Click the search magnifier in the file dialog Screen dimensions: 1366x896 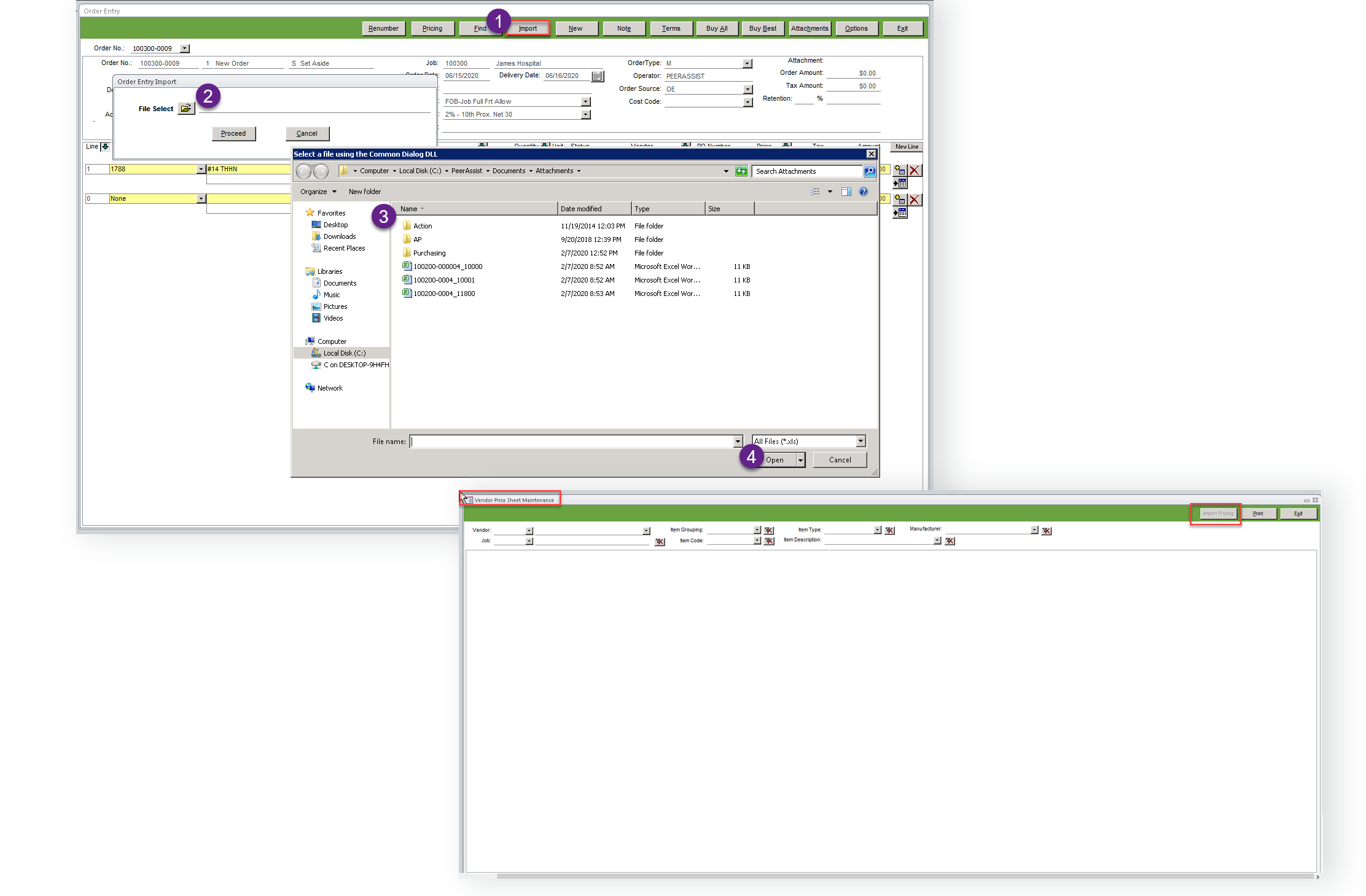click(x=870, y=171)
